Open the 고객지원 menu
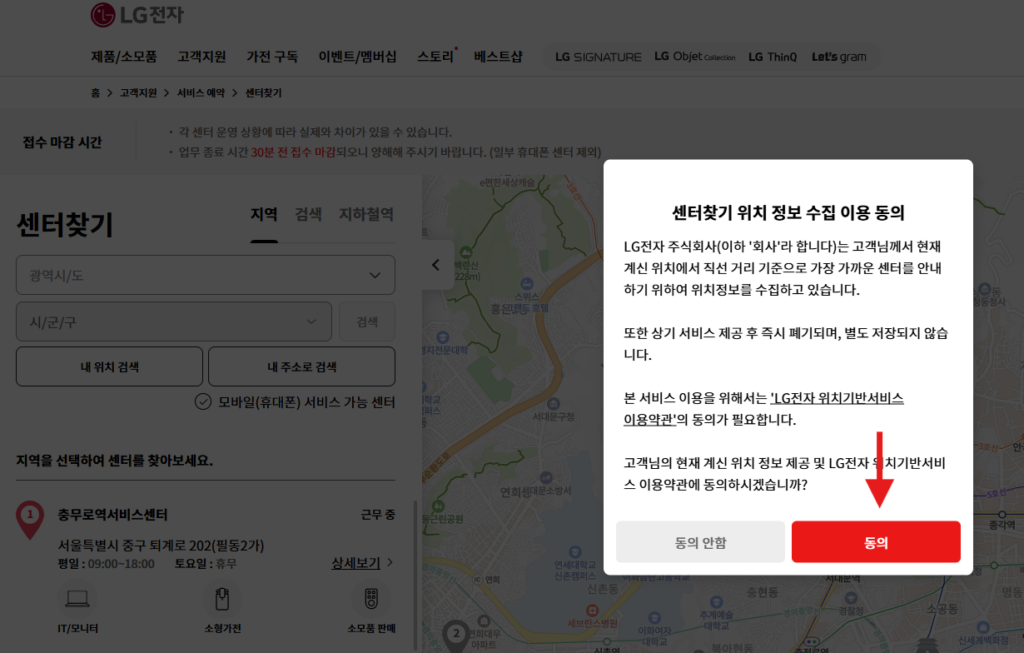The image size is (1024, 653). click(202, 57)
